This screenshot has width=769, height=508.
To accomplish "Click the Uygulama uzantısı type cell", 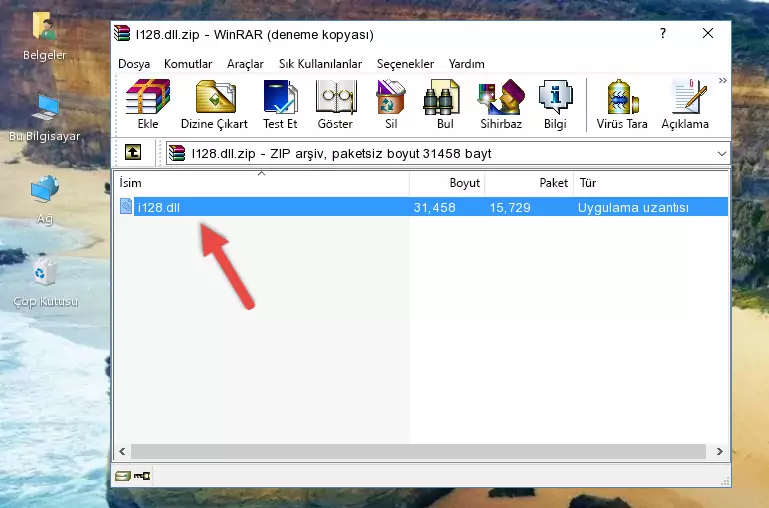I will point(633,207).
